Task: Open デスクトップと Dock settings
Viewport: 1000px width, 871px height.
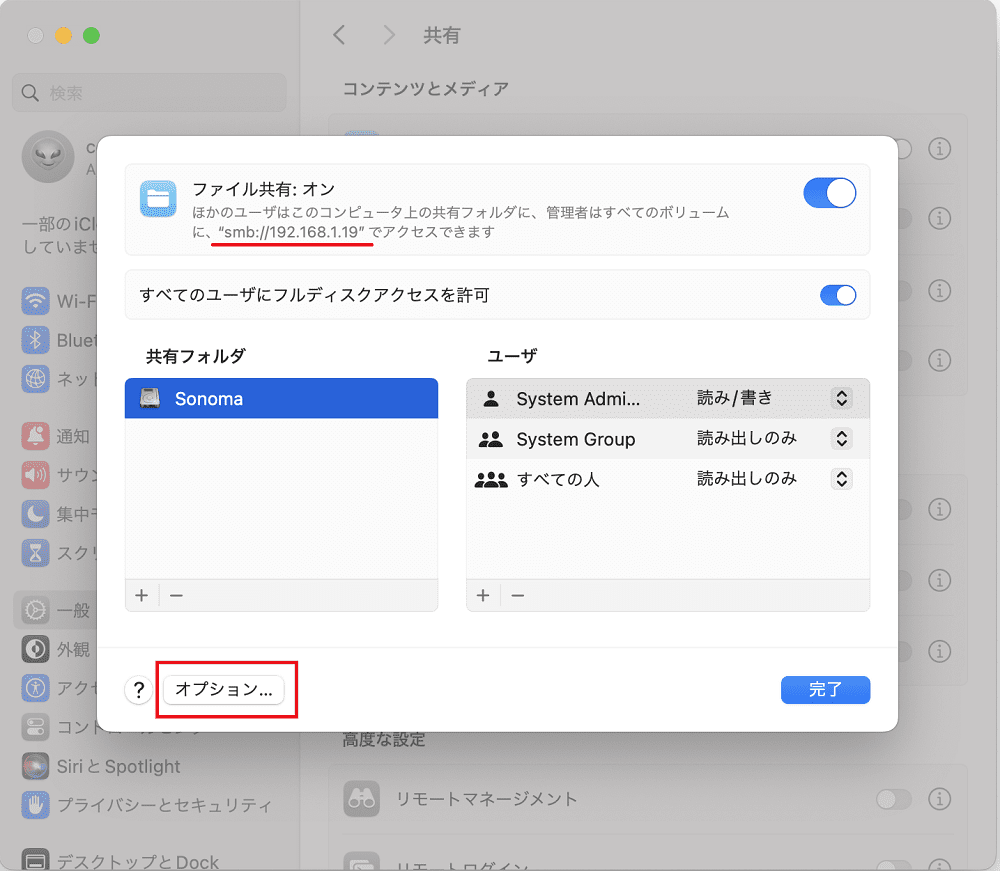Action: pos(121,861)
